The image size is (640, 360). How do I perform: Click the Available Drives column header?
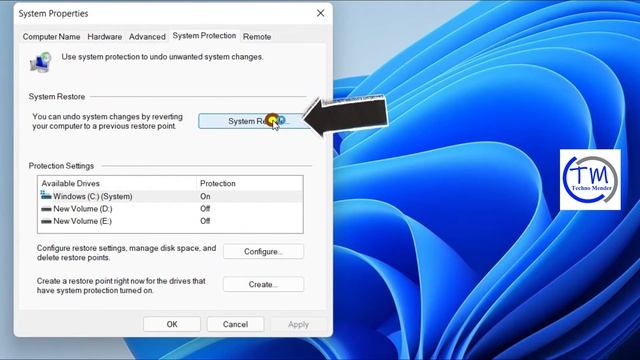(x=117, y=183)
